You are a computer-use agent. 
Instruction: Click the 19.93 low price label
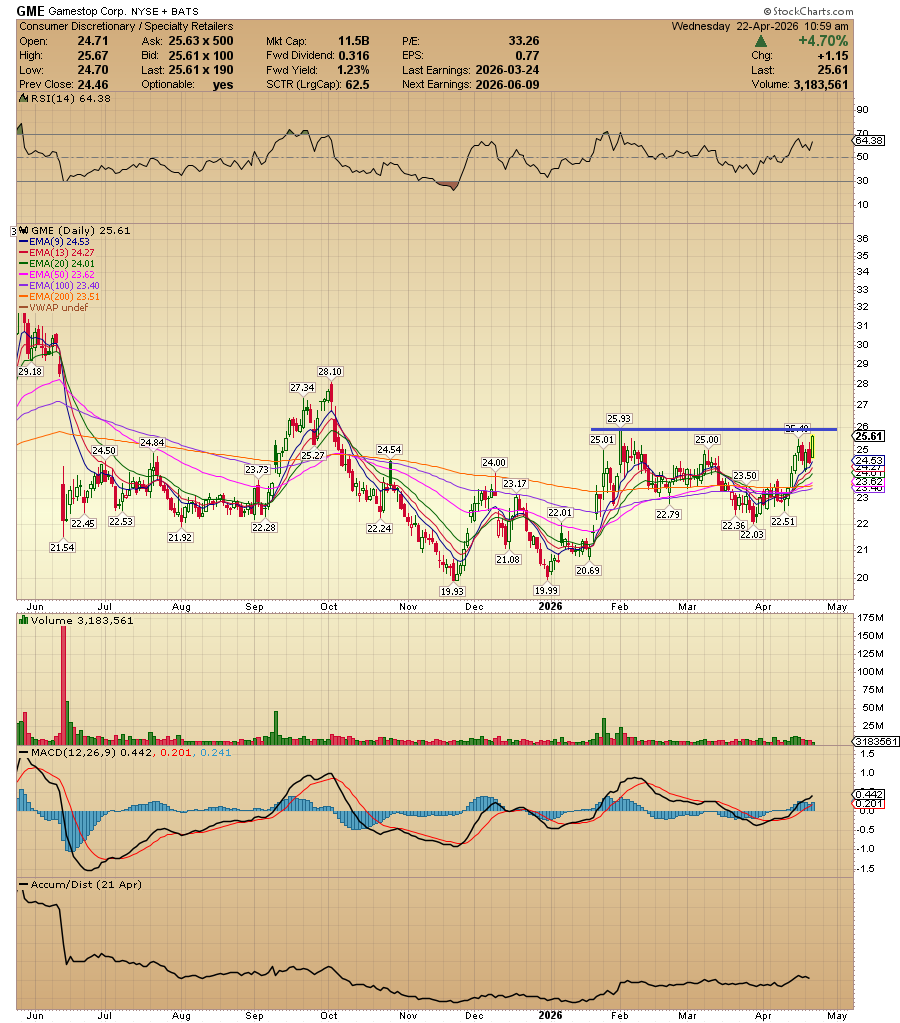coord(452,591)
